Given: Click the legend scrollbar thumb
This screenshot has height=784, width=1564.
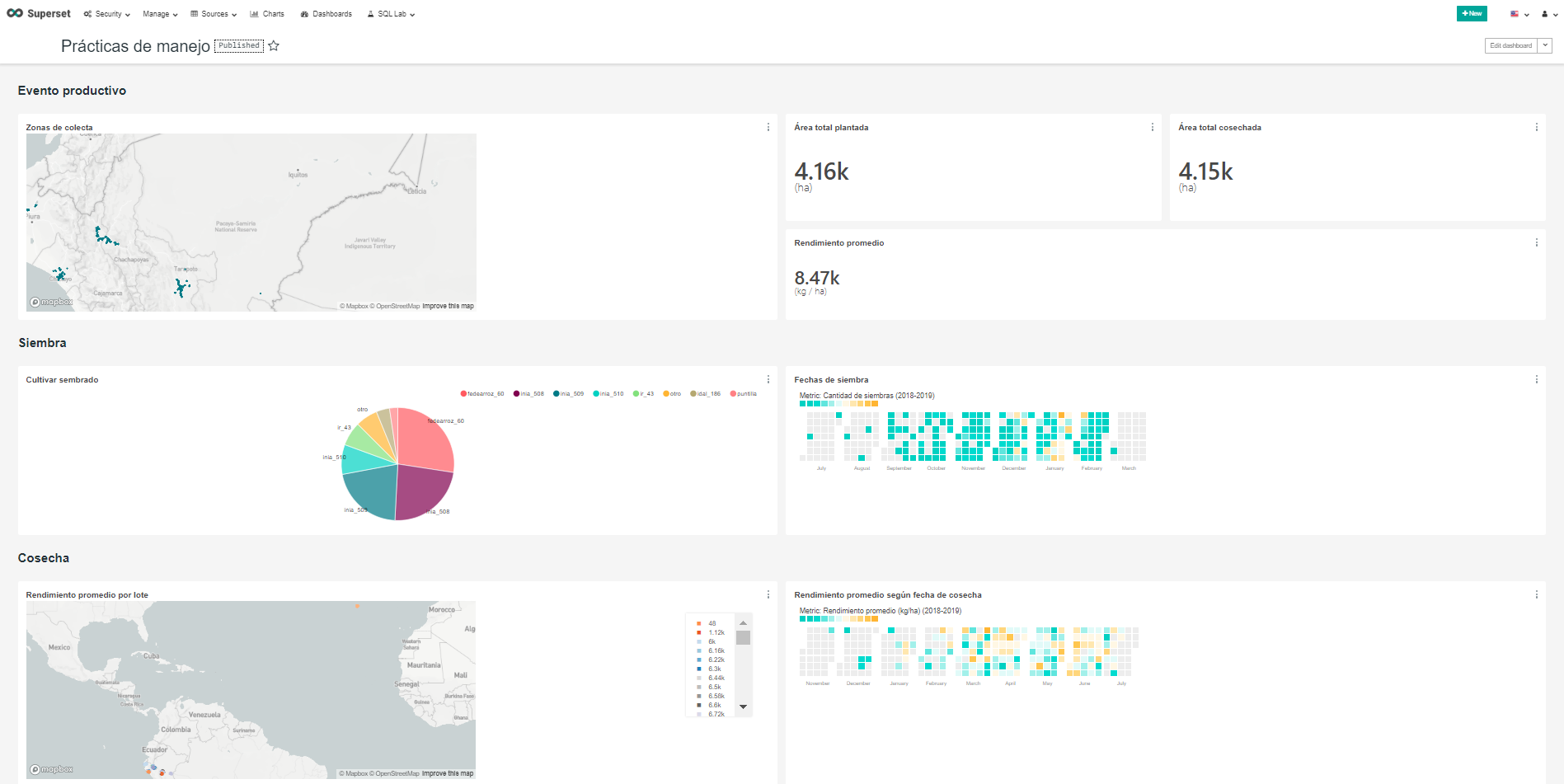Looking at the screenshot, I should 743,637.
